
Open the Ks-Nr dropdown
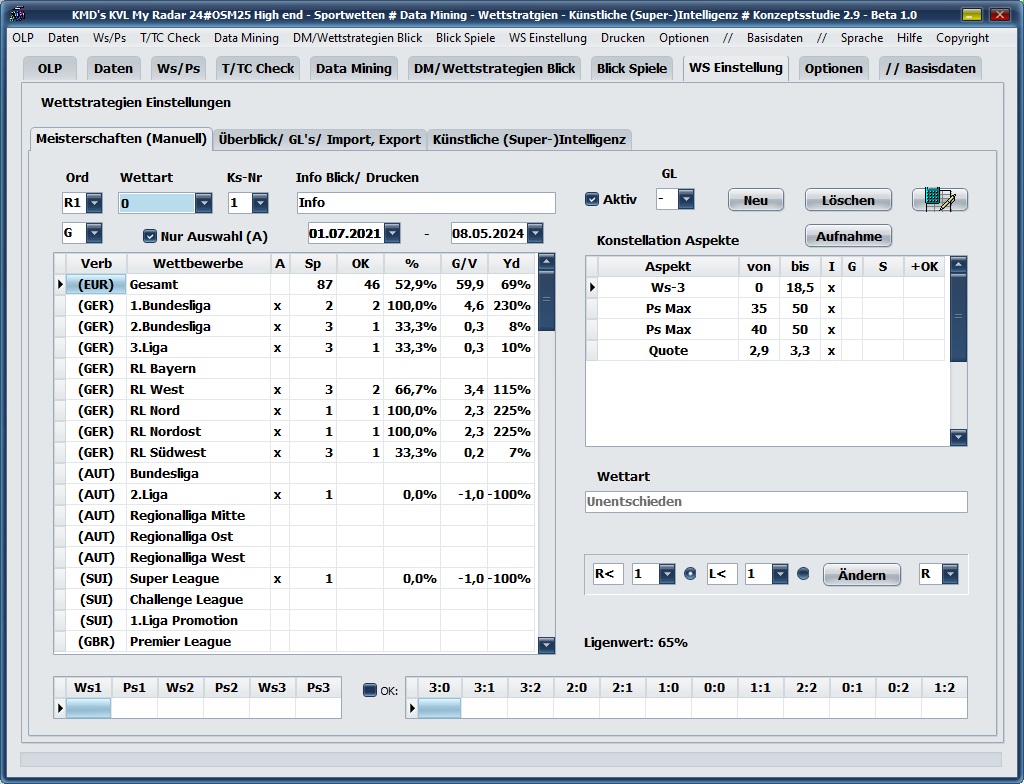point(260,203)
